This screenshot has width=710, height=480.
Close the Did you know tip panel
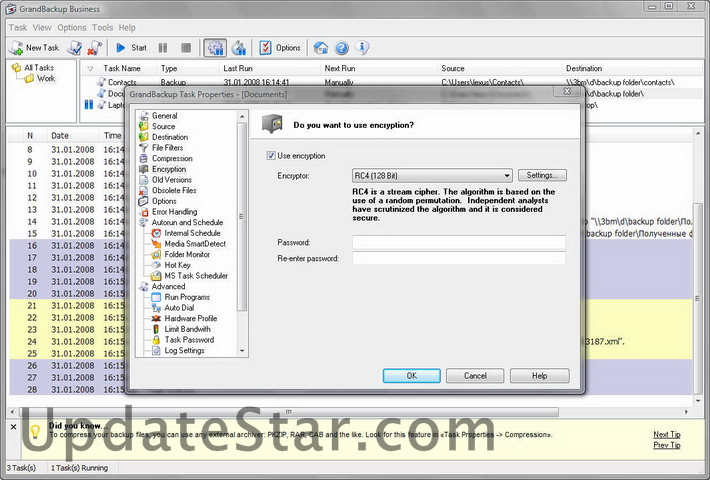tap(14, 427)
